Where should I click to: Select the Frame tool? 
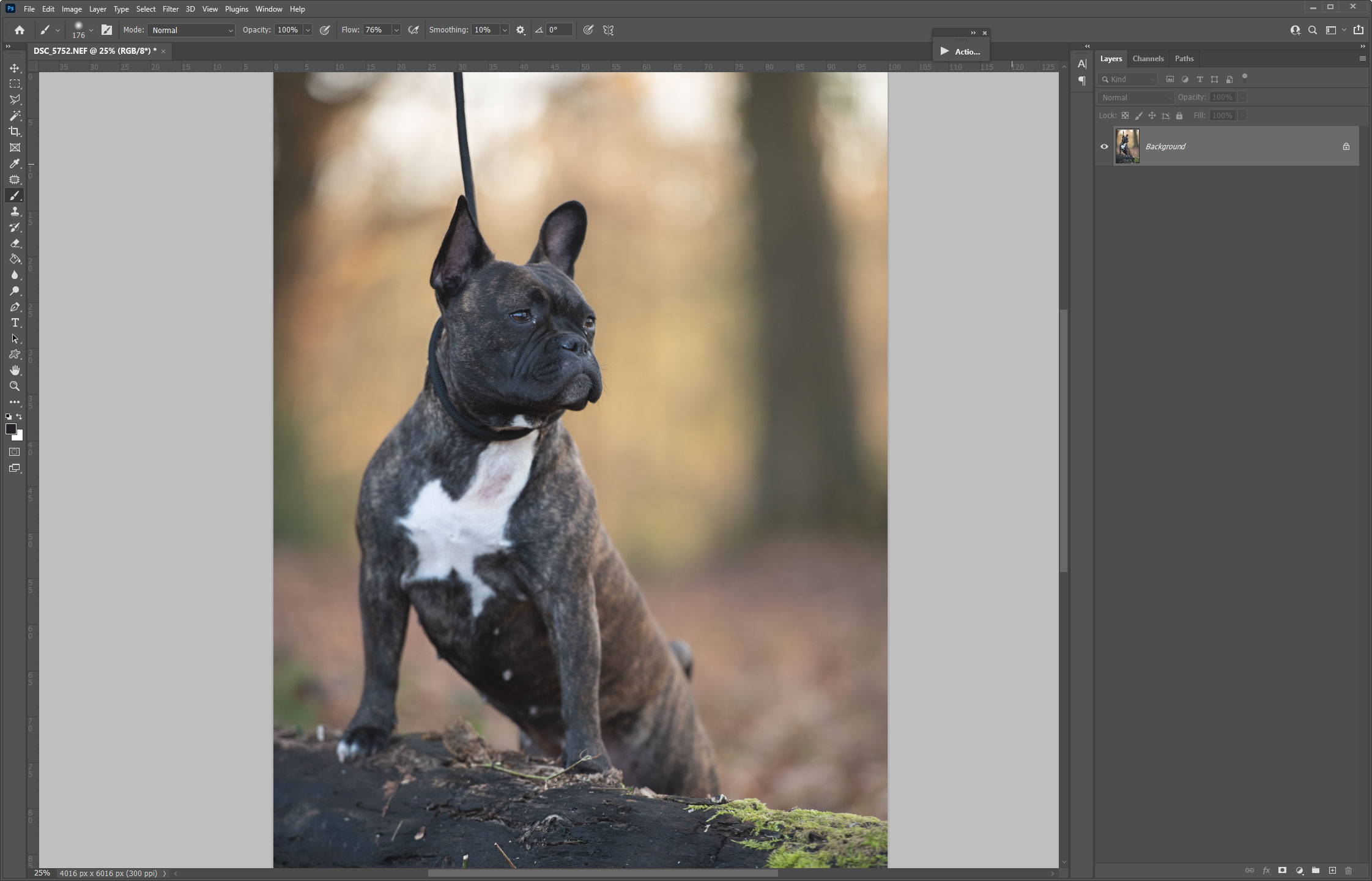15,147
